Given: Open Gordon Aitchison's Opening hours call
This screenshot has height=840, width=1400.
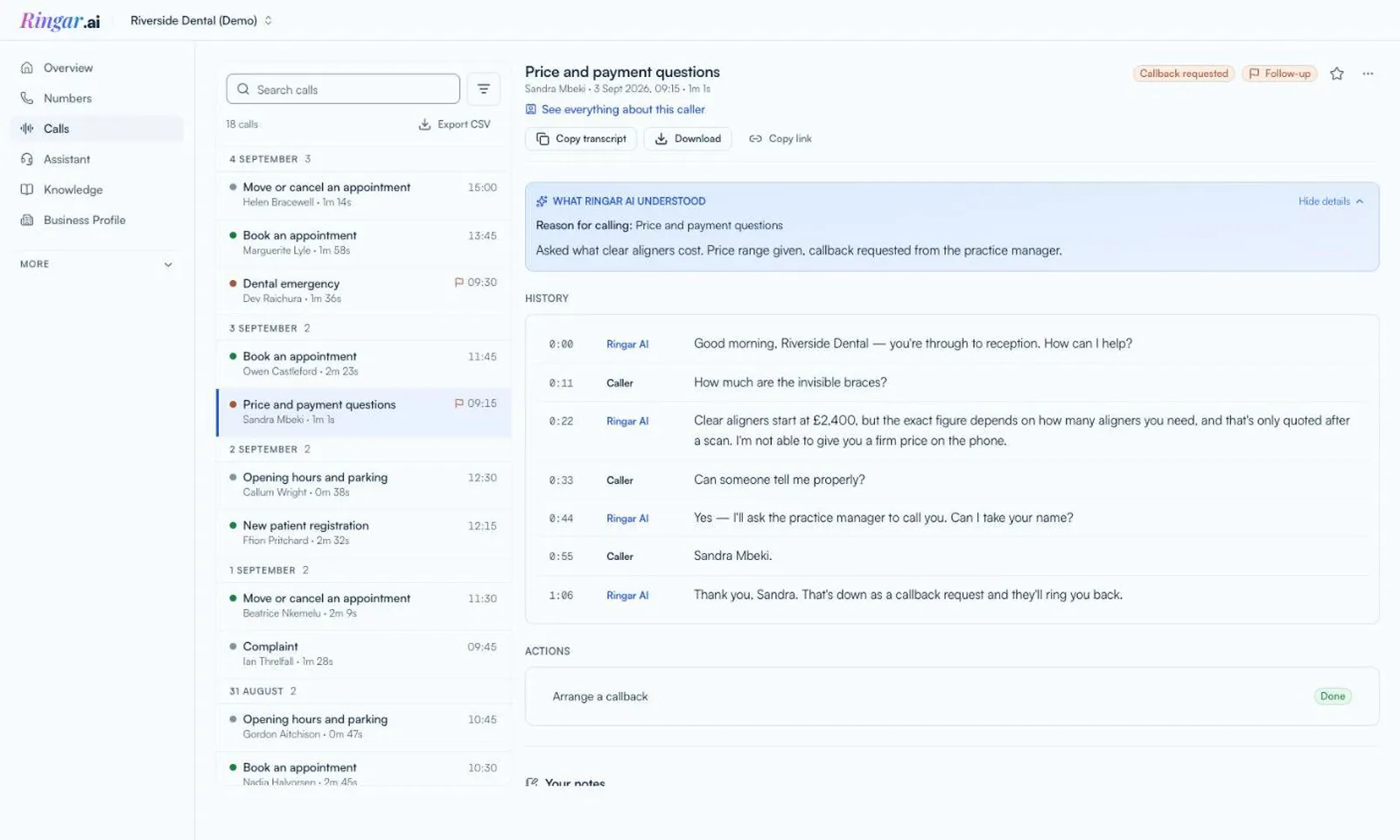Looking at the screenshot, I should click(x=364, y=725).
